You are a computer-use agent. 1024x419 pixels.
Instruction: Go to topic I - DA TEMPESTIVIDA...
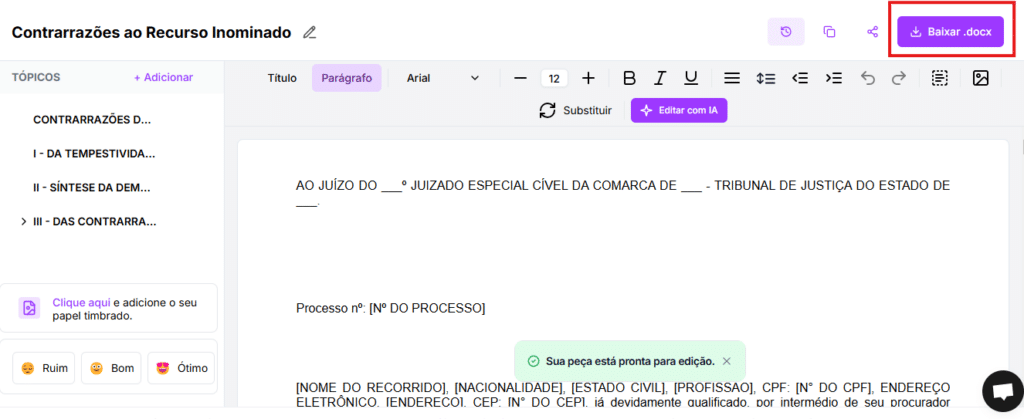[x=94, y=154]
